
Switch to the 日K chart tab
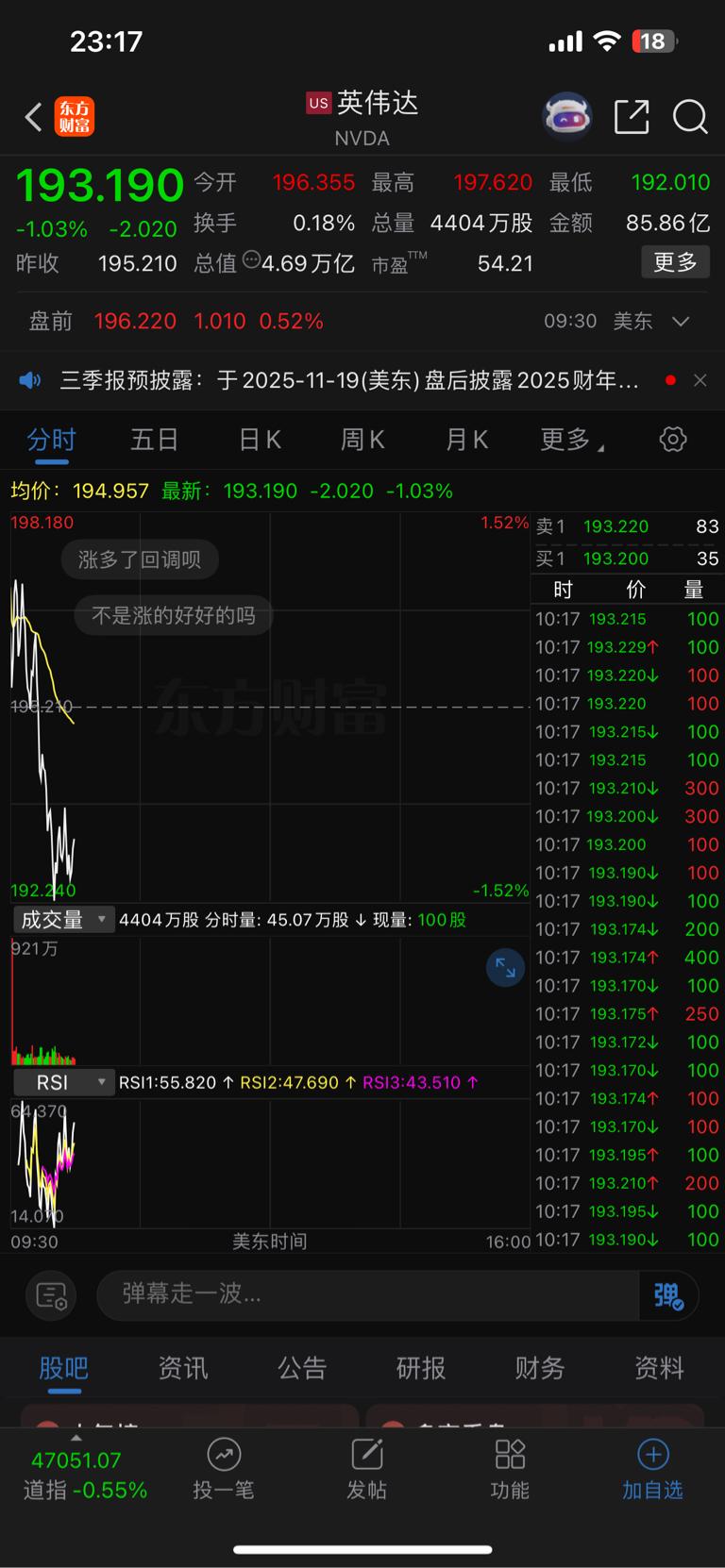260,440
